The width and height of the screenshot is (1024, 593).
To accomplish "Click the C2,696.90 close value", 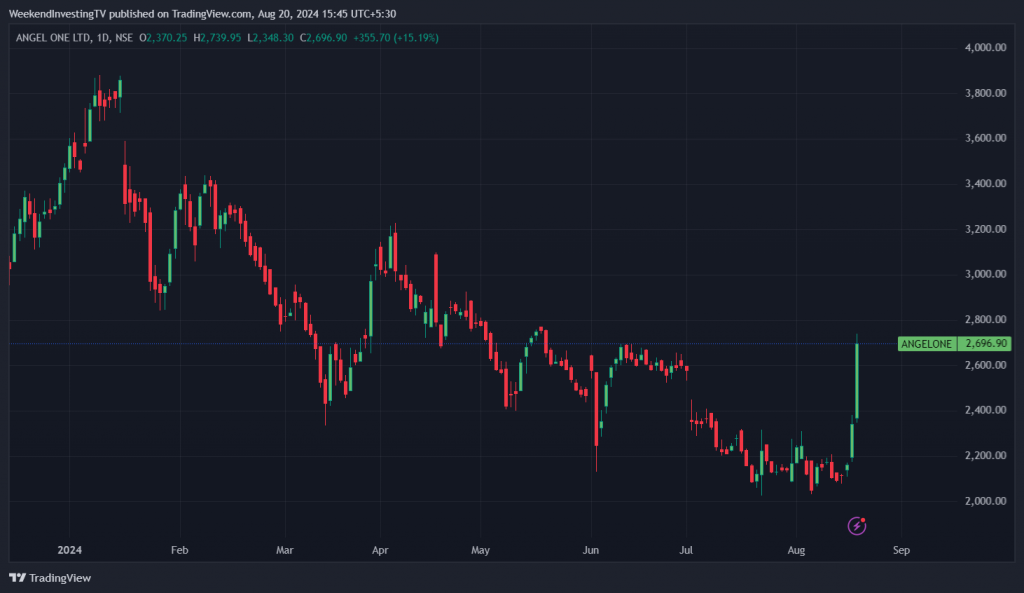I will point(323,38).
